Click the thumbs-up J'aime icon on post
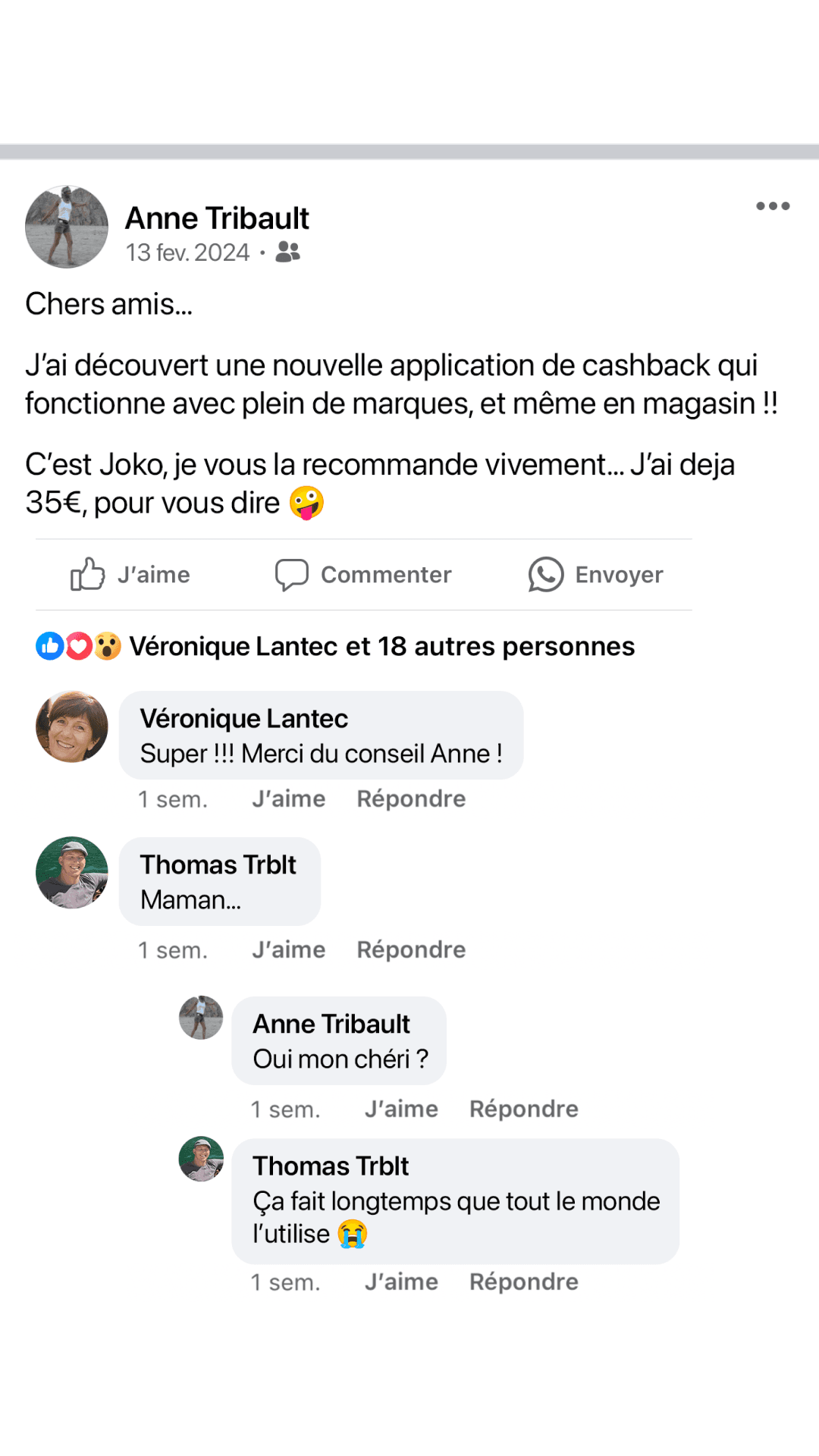 (x=87, y=574)
